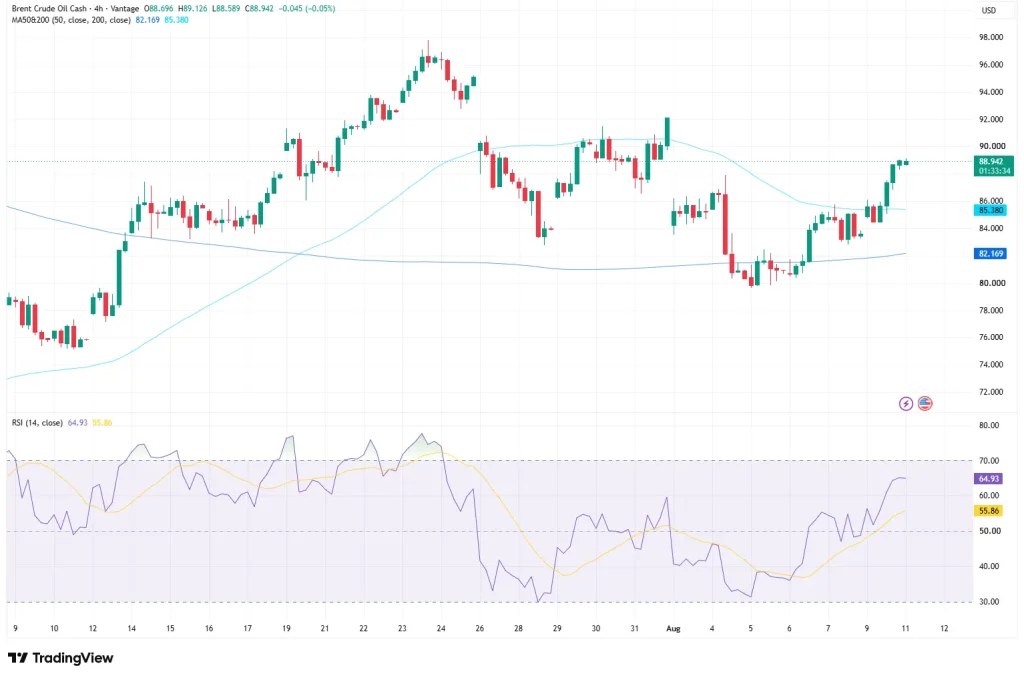This screenshot has height=678, width=1024.
Task: Click the −0.045 (−0.05%) change value
Action: pyautogui.click(x=306, y=8)
